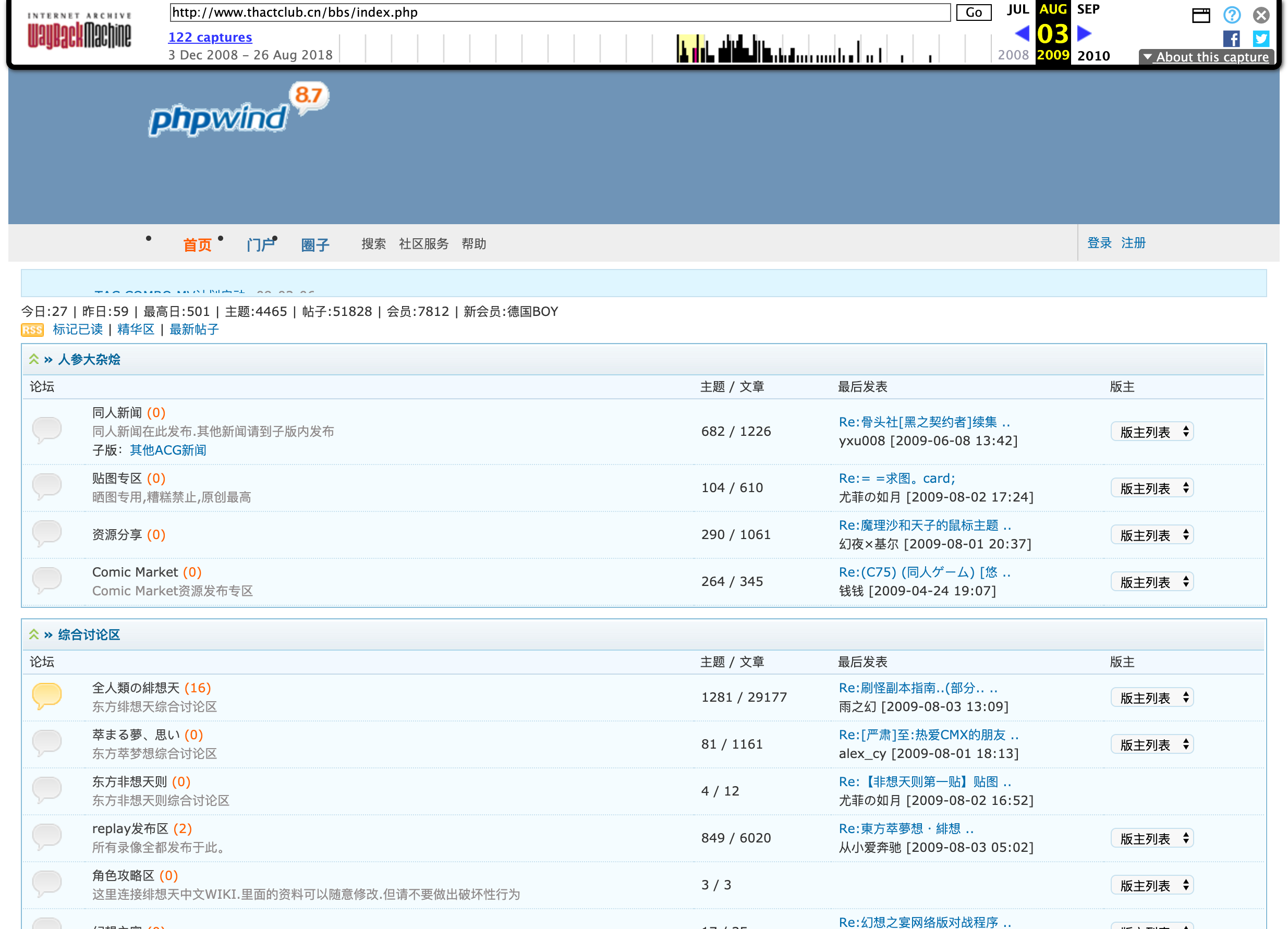
Task: Select the 2010 year in timeline
Action: 1093,56
